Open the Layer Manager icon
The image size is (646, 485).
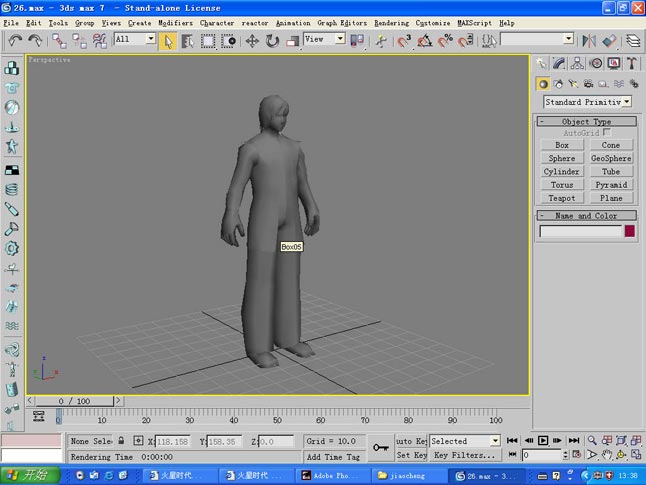633,41
